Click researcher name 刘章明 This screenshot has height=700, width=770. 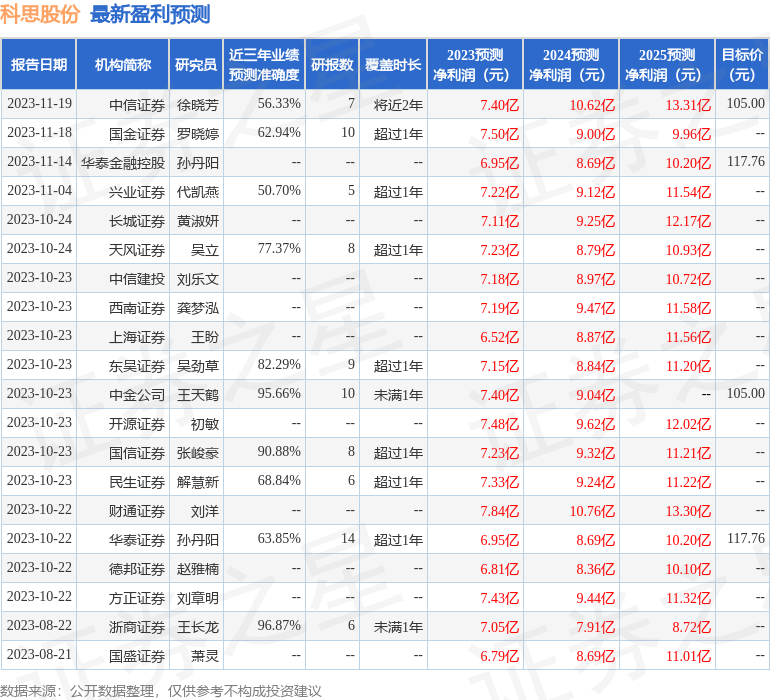pos(198,598)
